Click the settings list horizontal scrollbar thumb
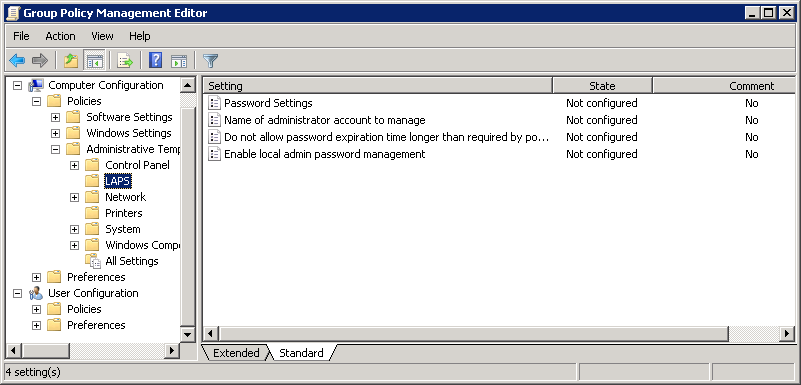The width and height of the screenshot is (801, 385). coord(473,334)
